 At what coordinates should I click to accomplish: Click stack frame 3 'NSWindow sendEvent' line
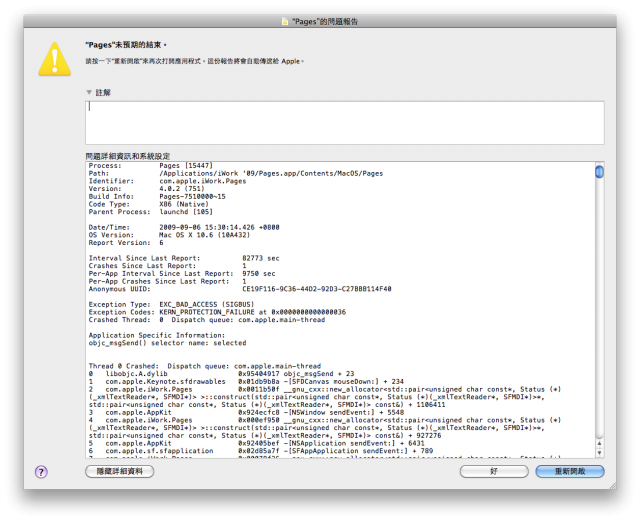click(246, 413)
